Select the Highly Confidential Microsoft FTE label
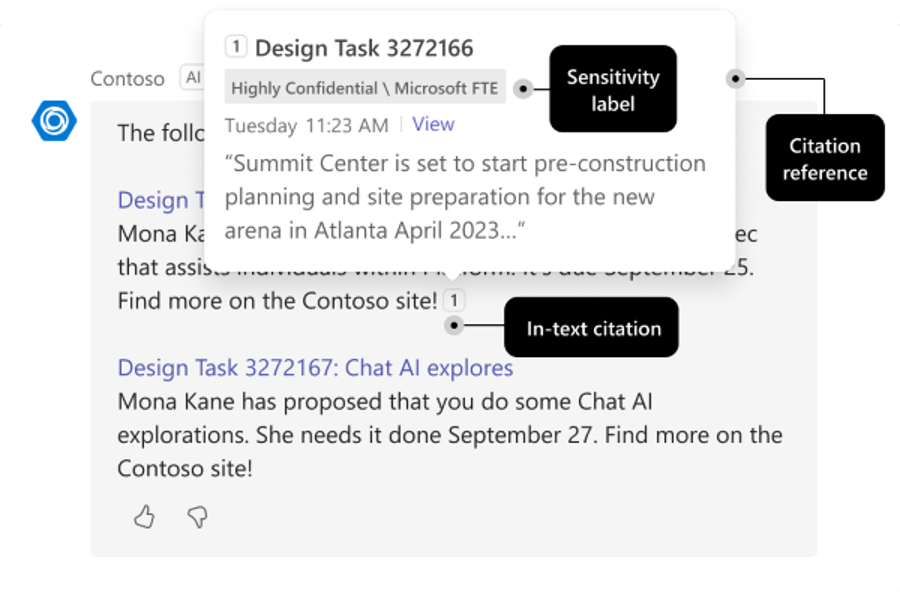Image resolution: width=900 pixels, height=614 pixels. tap(364, 88)
